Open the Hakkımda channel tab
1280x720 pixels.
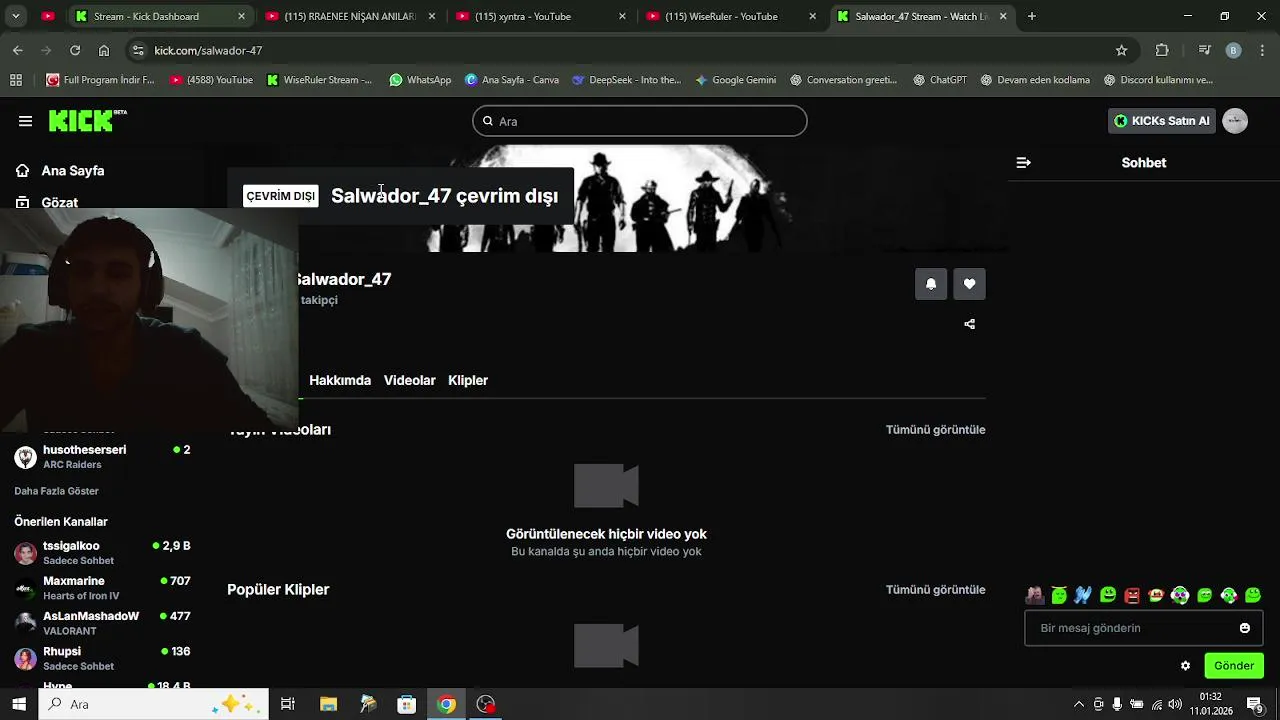tap(340, 380)
